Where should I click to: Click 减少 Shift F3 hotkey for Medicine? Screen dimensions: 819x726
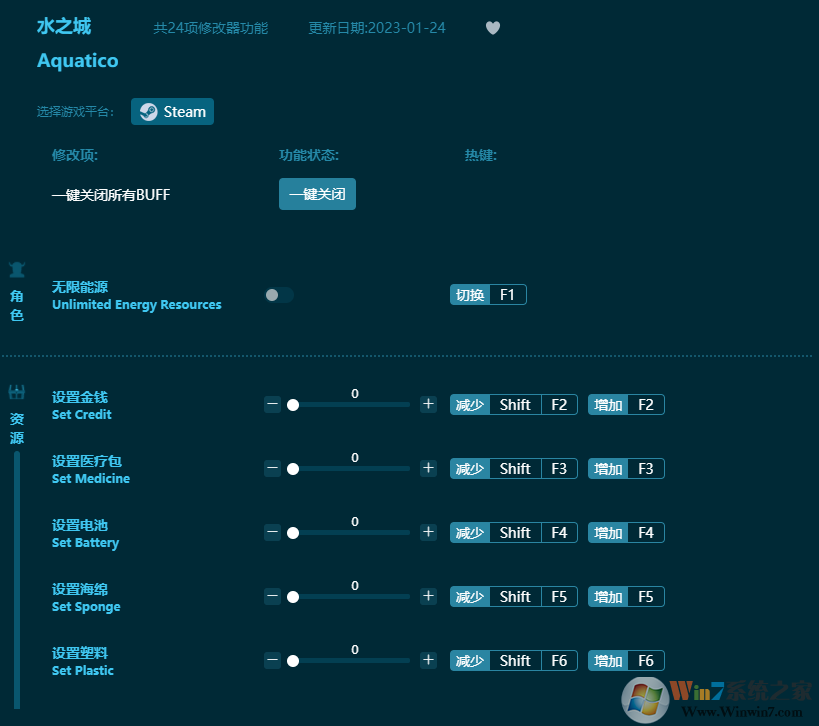coord(513,469)
